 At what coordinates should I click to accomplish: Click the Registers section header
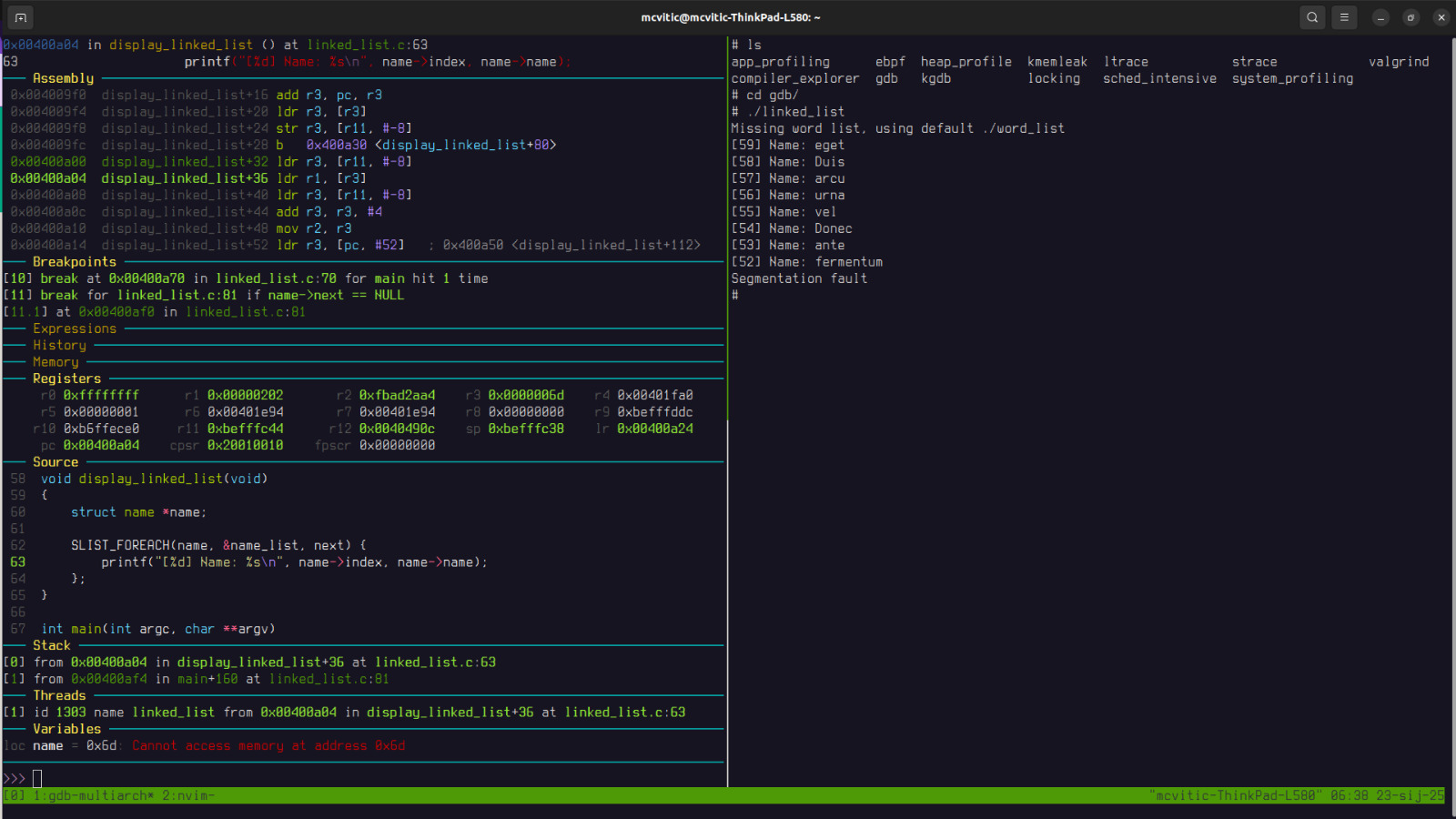[66, 379]
